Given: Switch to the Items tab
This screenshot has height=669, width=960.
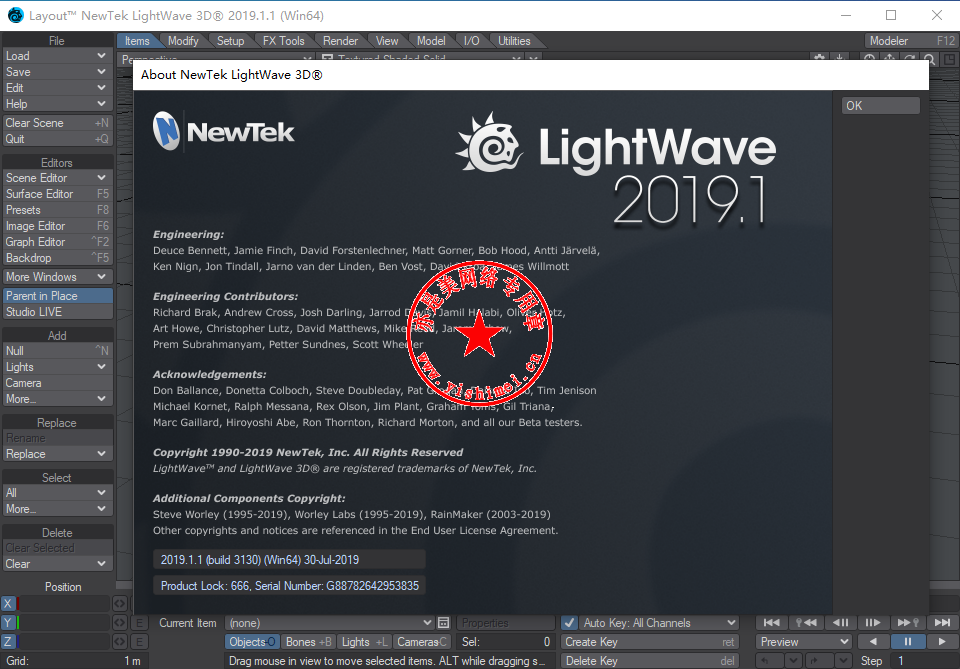Looking at the screenshot, I should click(x=137, y=40).
